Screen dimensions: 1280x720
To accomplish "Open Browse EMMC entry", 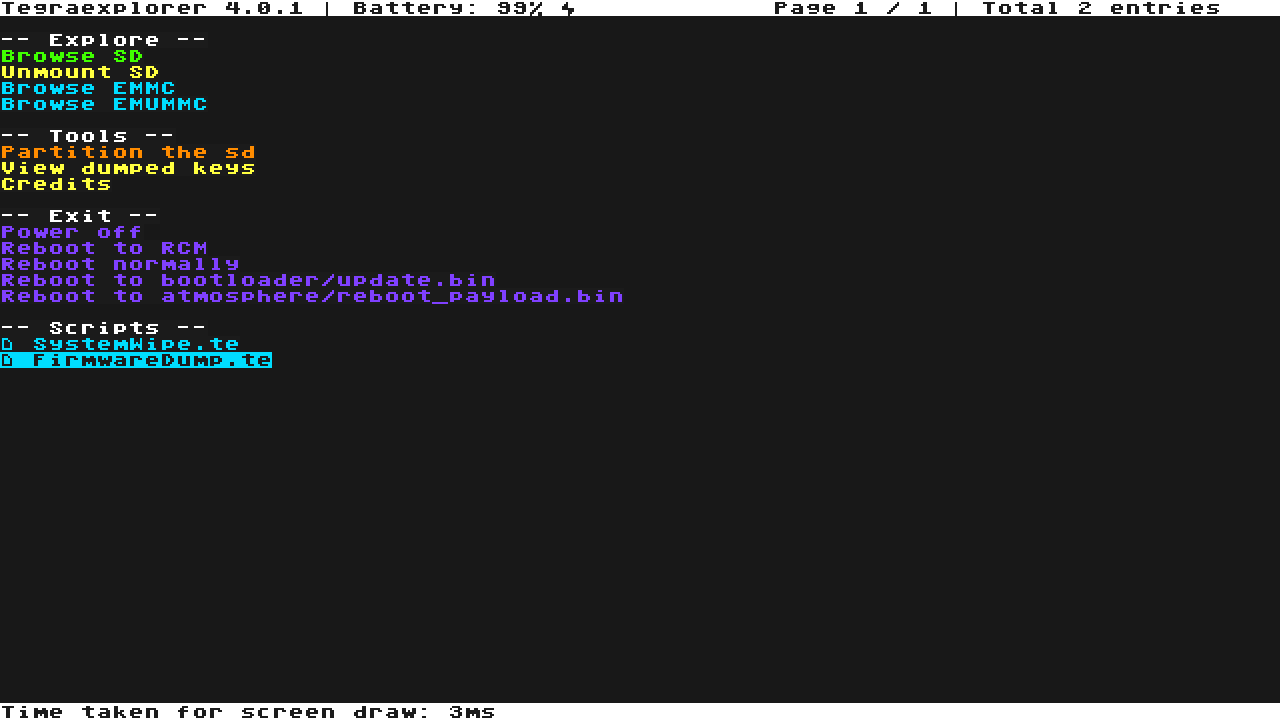I will [x=88, y=88].
